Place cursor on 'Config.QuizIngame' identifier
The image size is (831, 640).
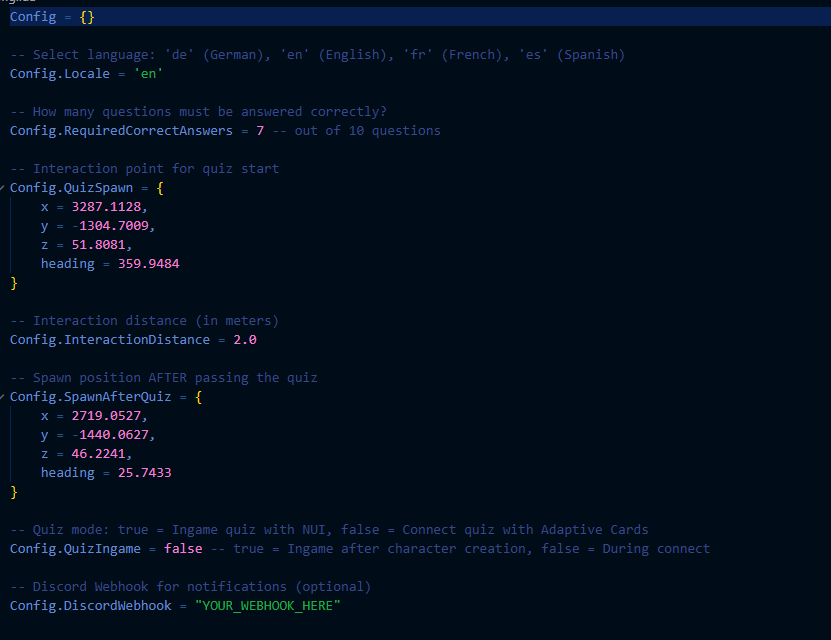[75, 549]
